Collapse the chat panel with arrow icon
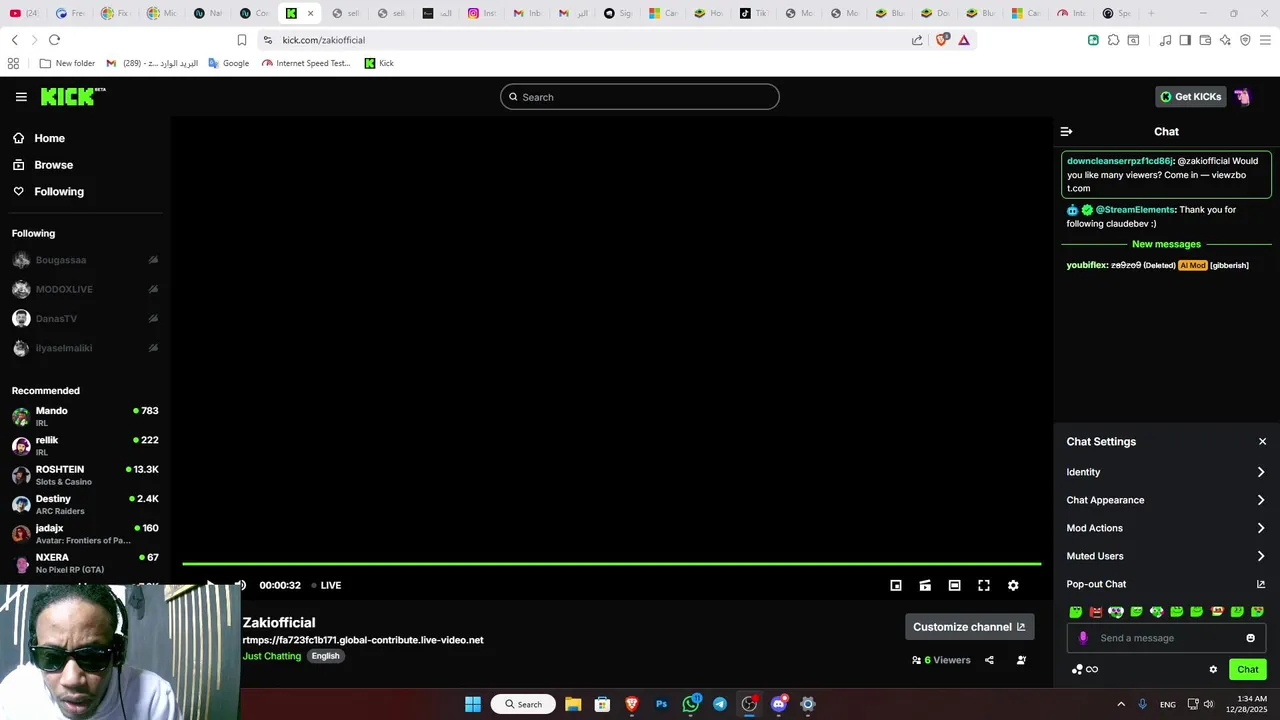The width and height of the screenshot is (1280, 720). point(1066,131)
